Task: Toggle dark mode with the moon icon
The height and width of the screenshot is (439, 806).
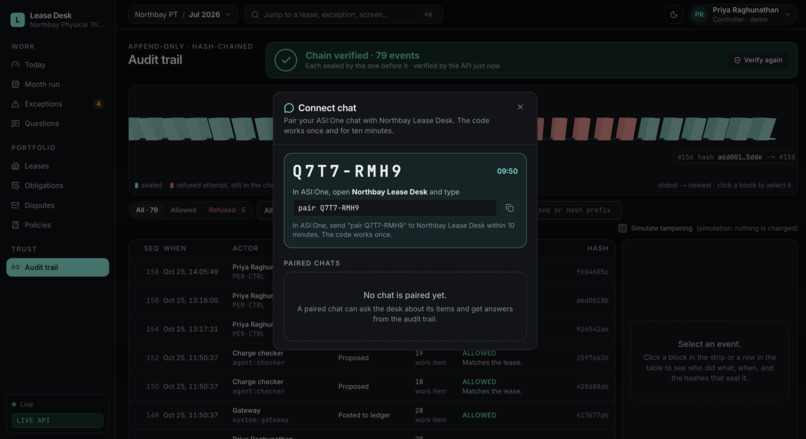Action: click(673, 15)
